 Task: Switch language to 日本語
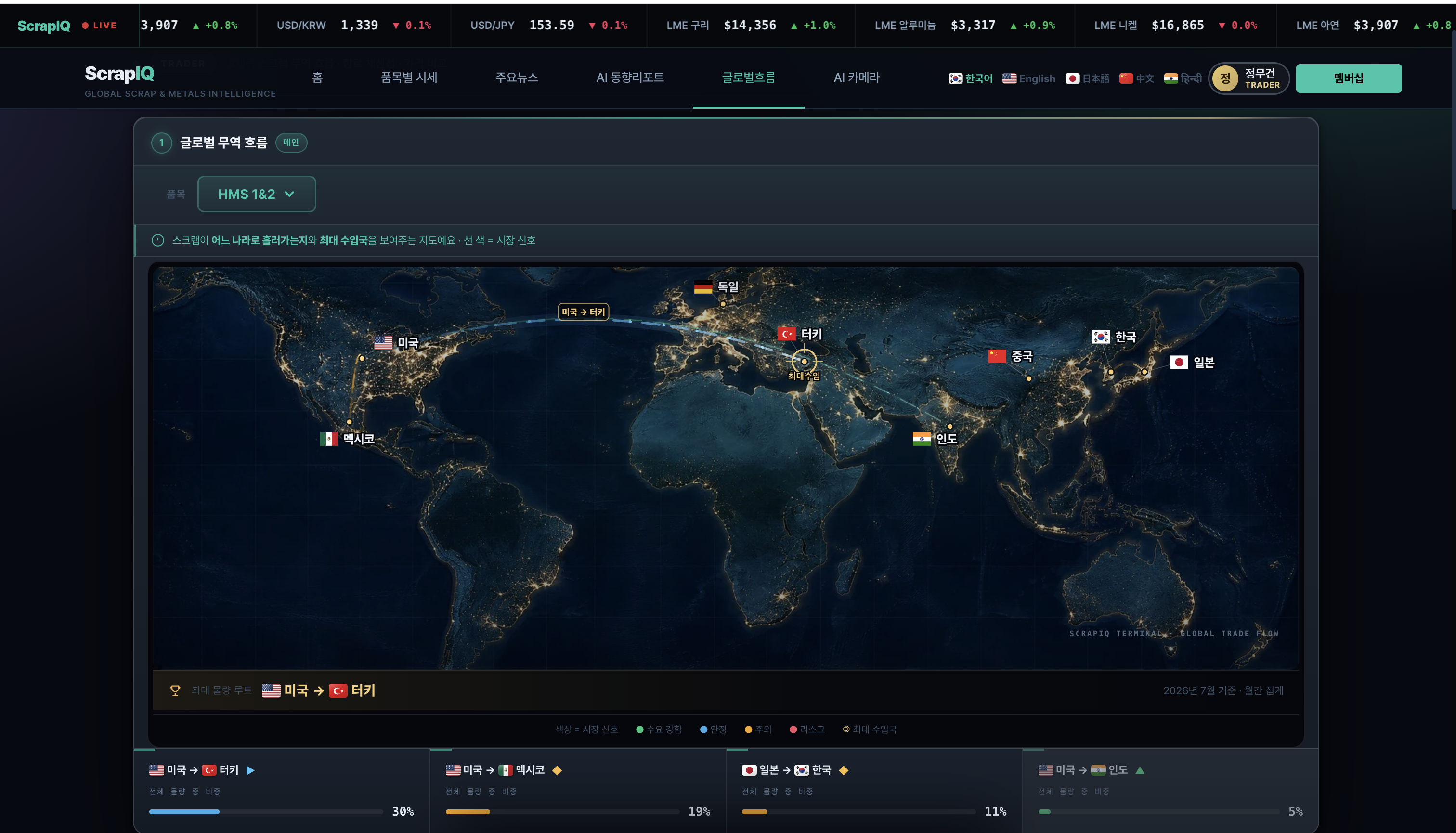click(1087, 78)
